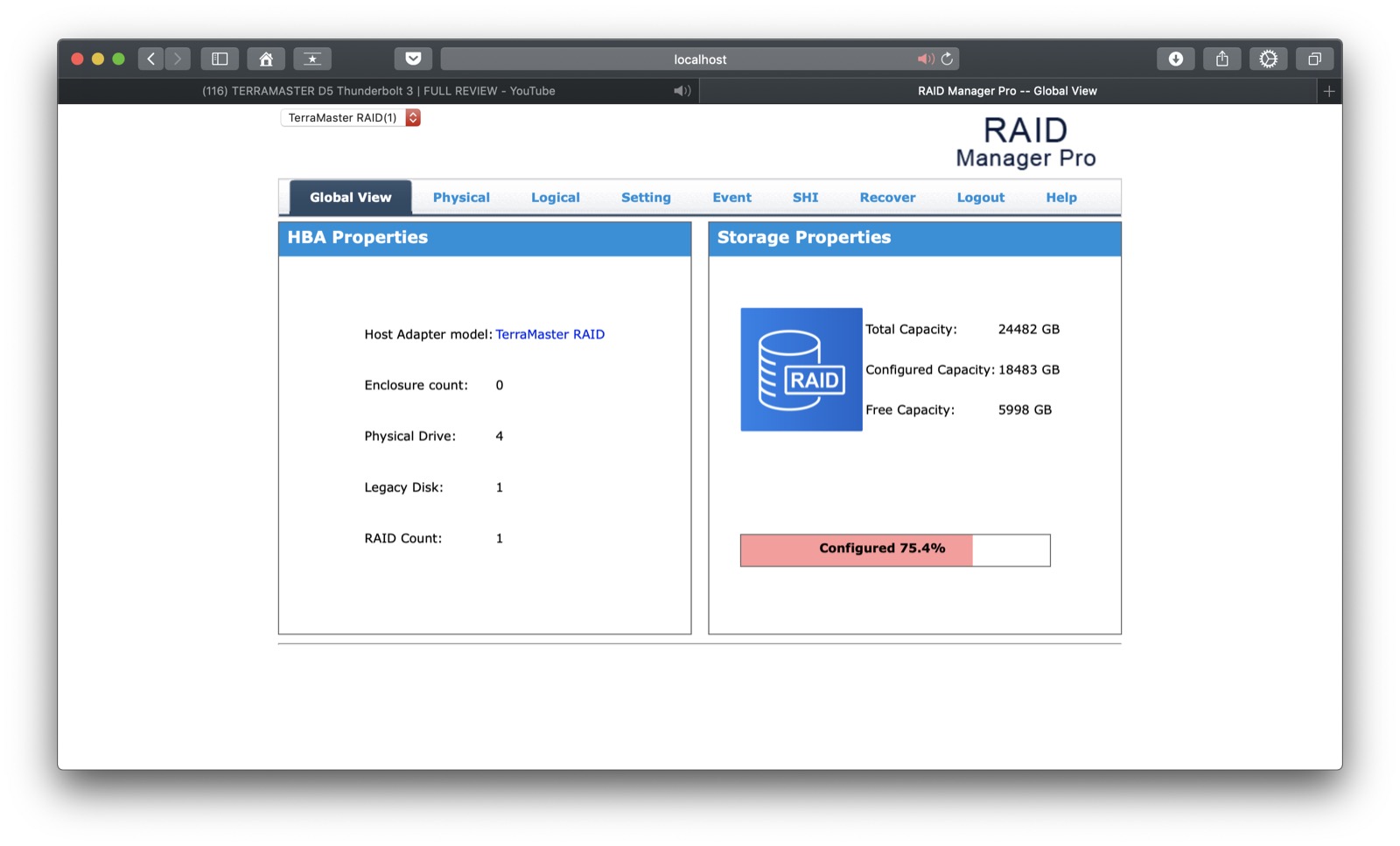Click the Configured 75.4% capacity bar
This screenshot has width=1400, height=846.
coord(895,550)
